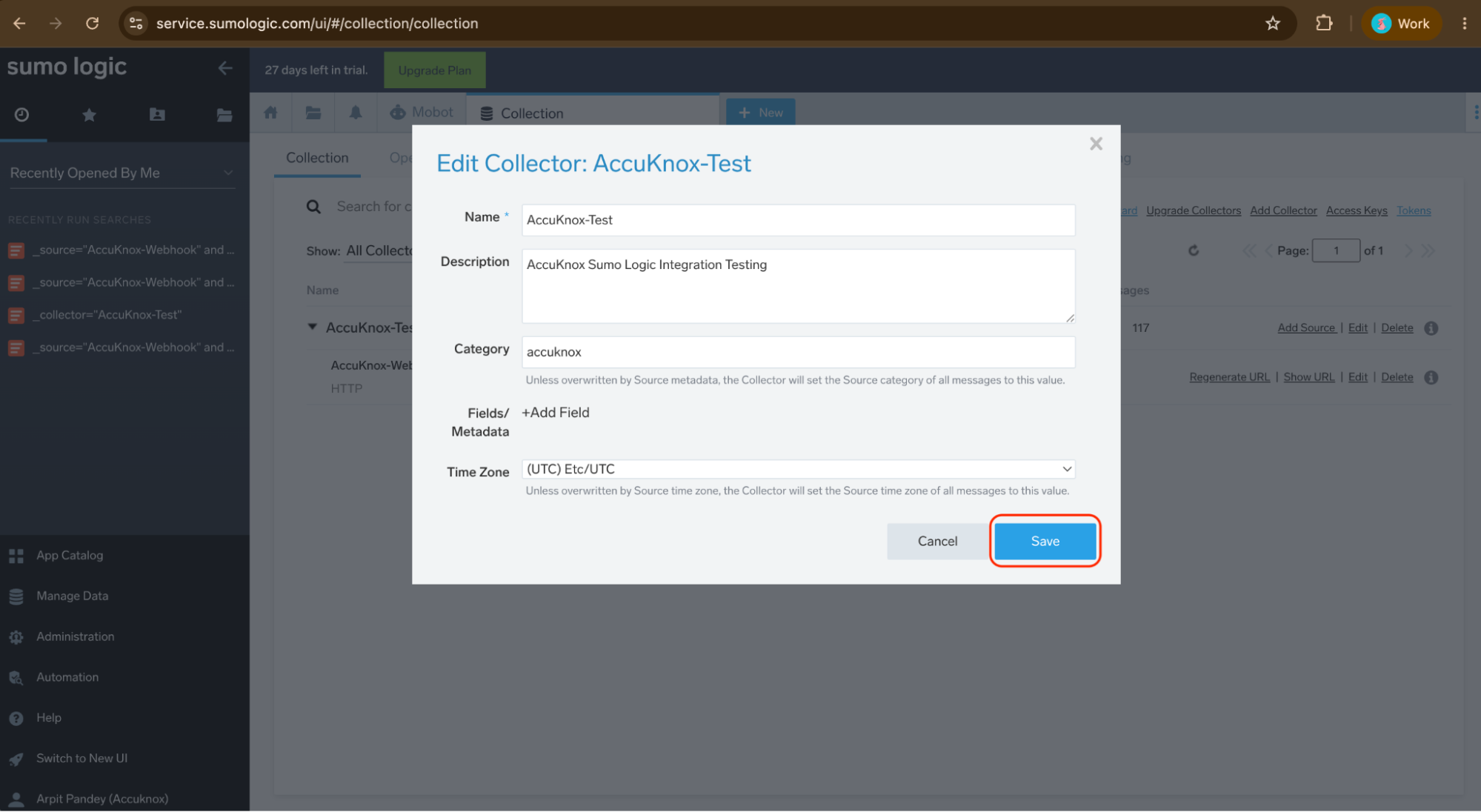Expand Recently Opened By Me dropdown
This screenshot has width=1481, height=812.
122,173
